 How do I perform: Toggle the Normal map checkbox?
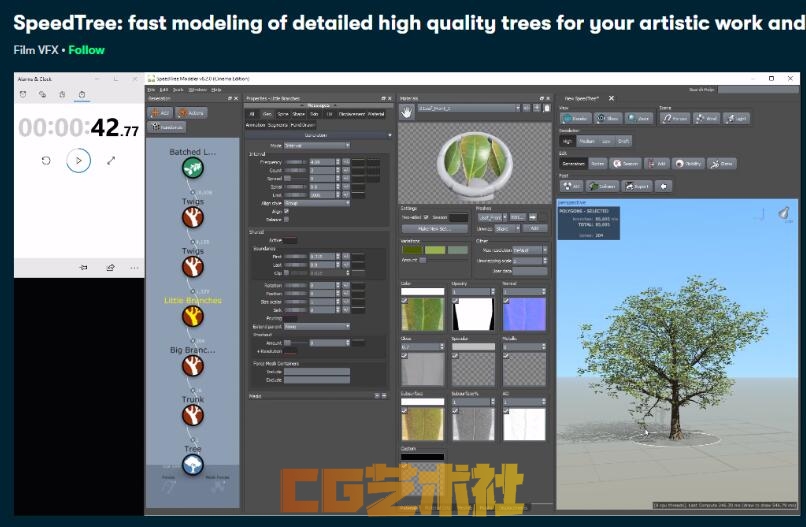506,300
